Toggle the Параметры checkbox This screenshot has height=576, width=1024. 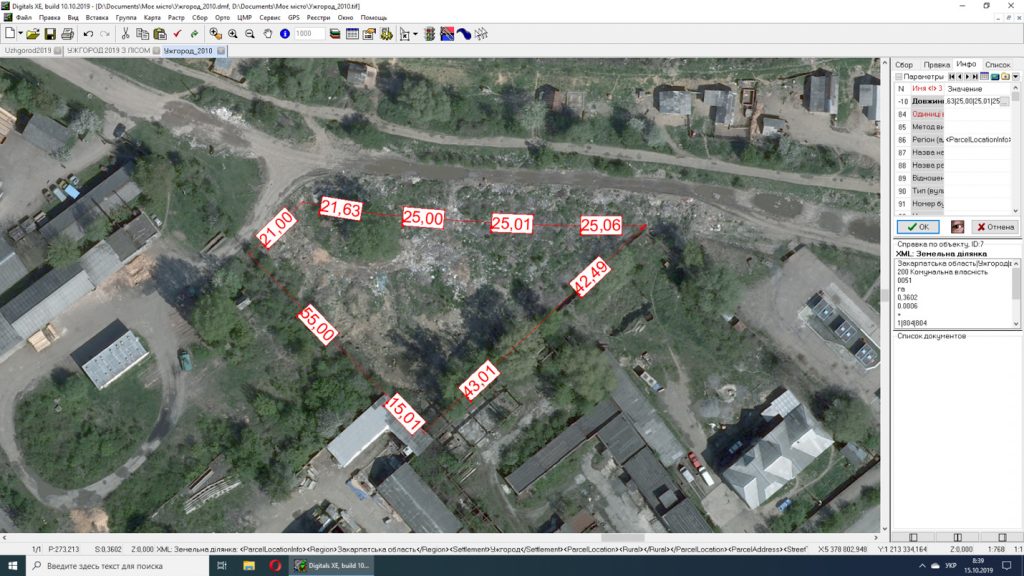pyautogui.click(x=899, y=76)
